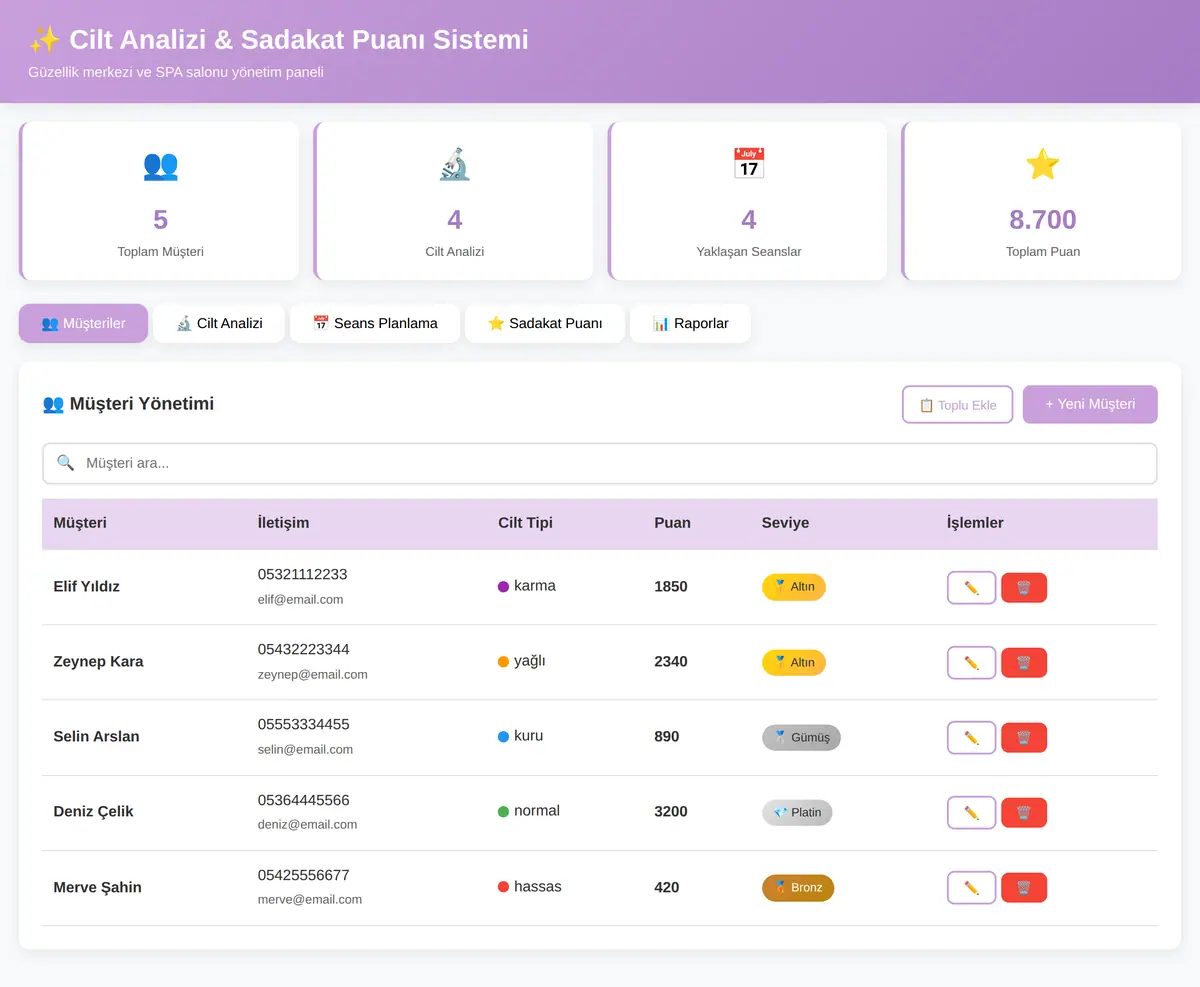Edit Deniz Çelik's customer record
The height and width of the screenshot is (987, 1200).
tap(971, 813)
